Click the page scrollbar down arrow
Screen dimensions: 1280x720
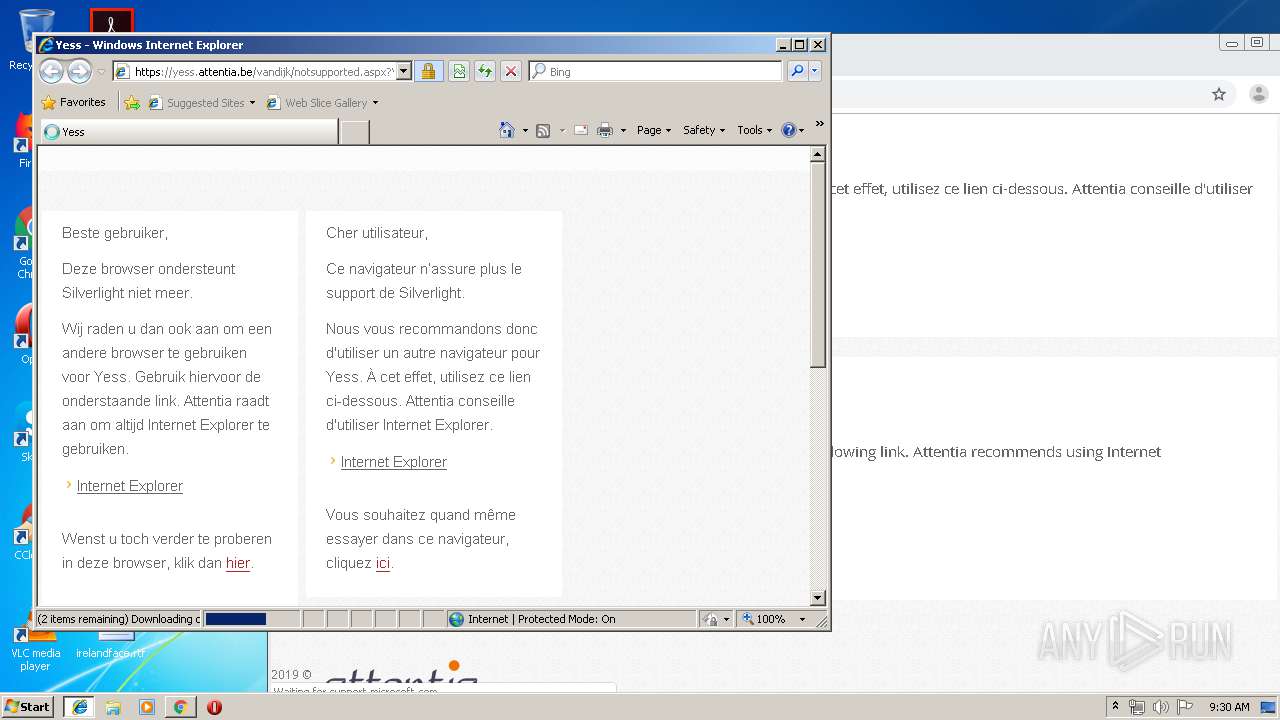pyautogui.click(x=818, y=598)
